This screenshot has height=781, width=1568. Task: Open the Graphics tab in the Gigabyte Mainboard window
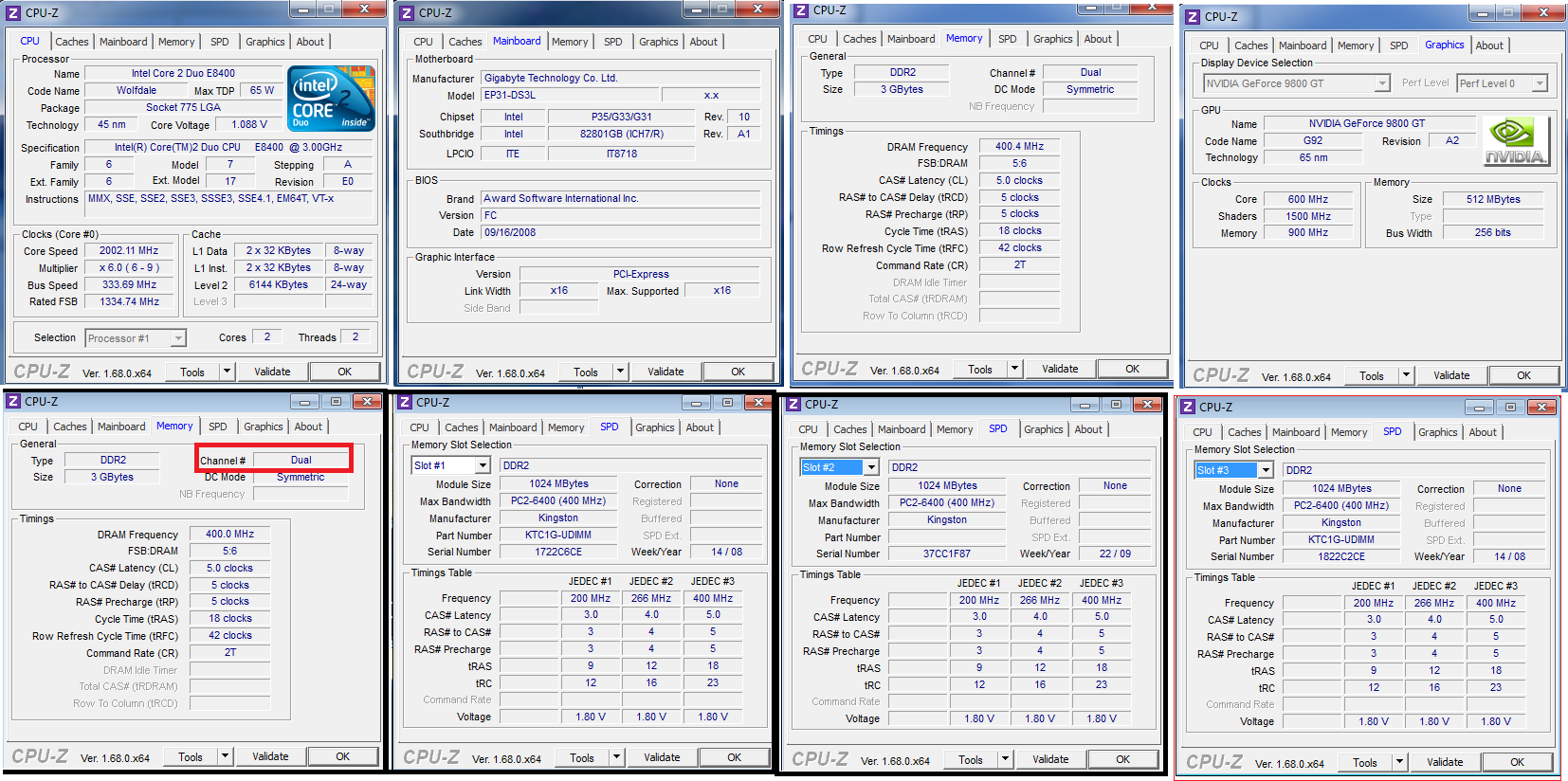[x=658, y=42]
